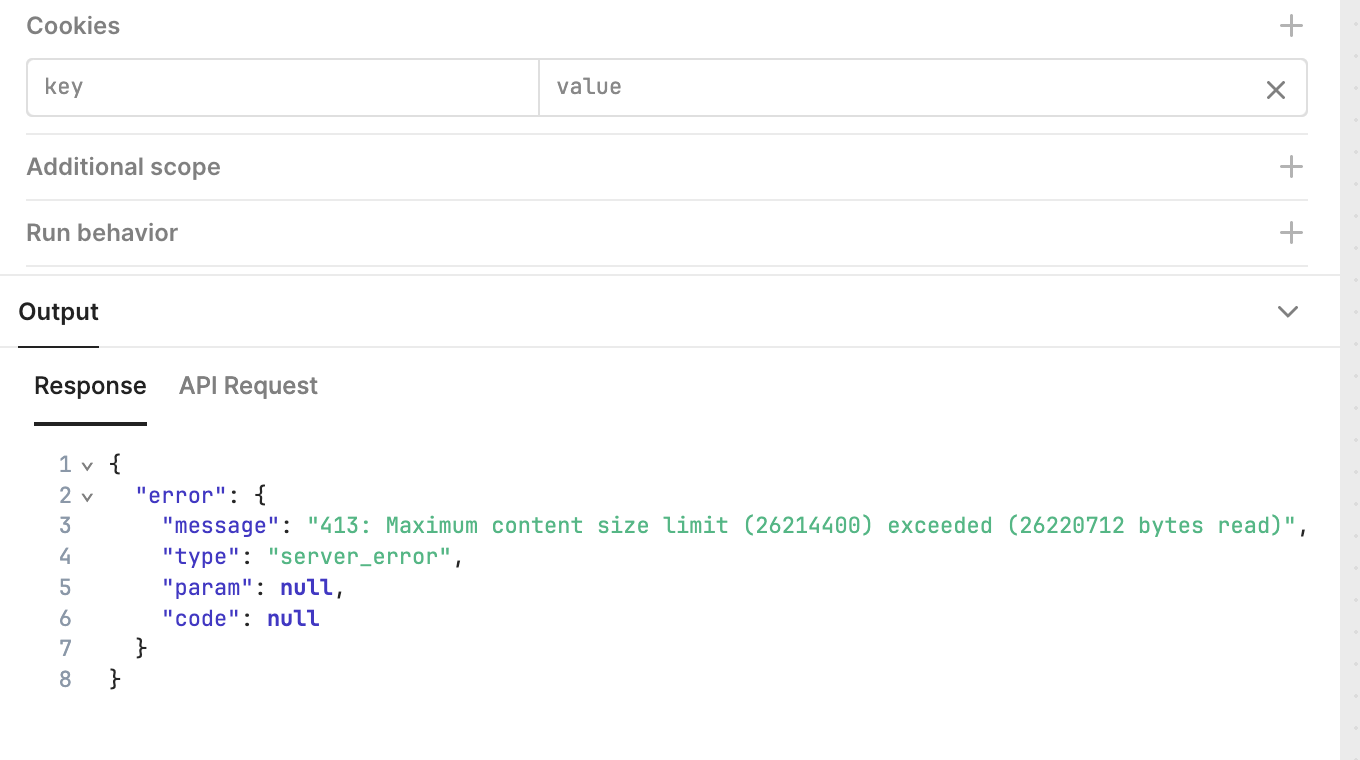Collapse the Output section with its chevron
1360x760 pixels.
click(1287, 312)
